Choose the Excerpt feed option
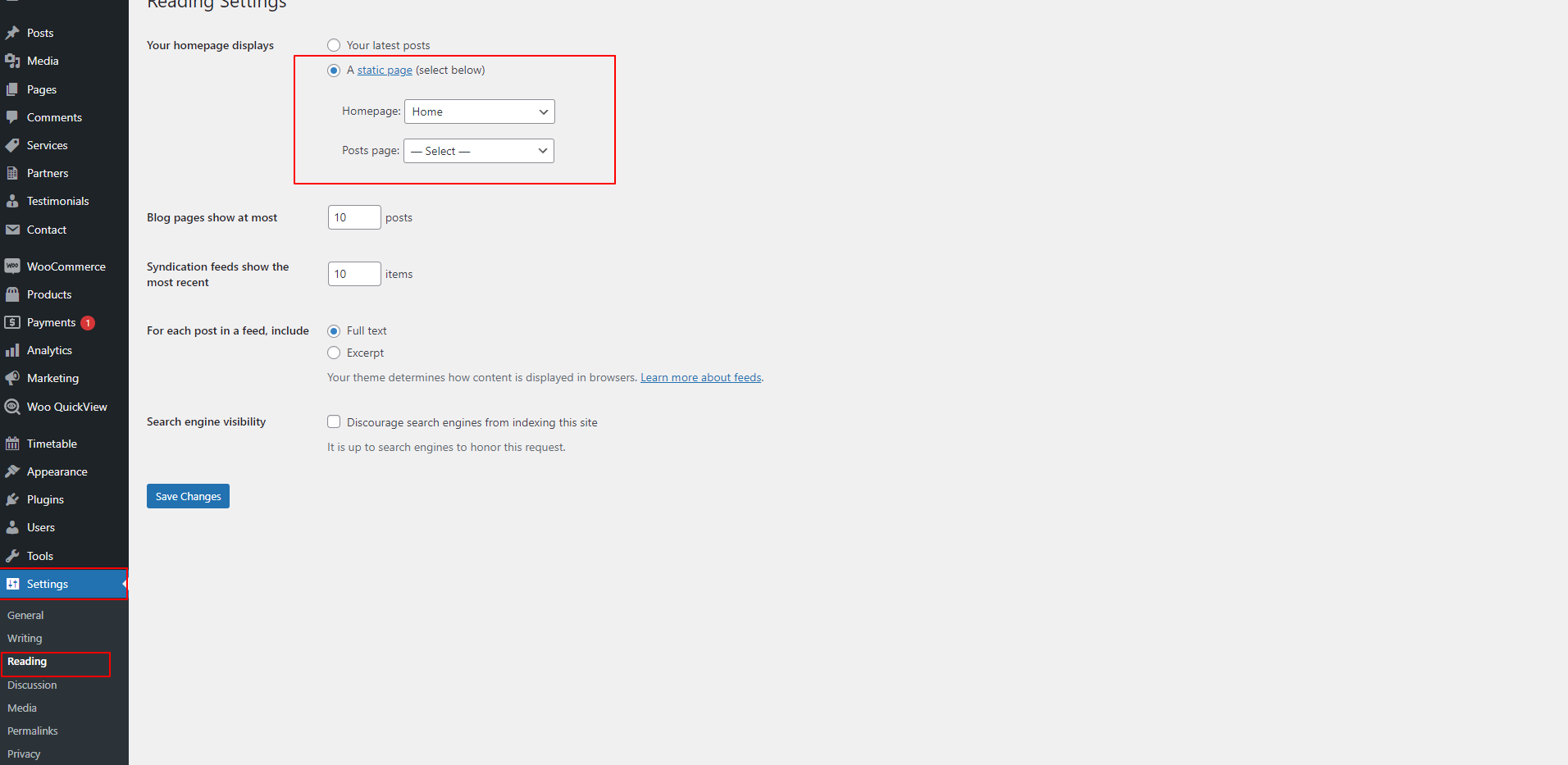Viewport: 1568px width, 765px height. pyautogui.click(x=334, y=353)
